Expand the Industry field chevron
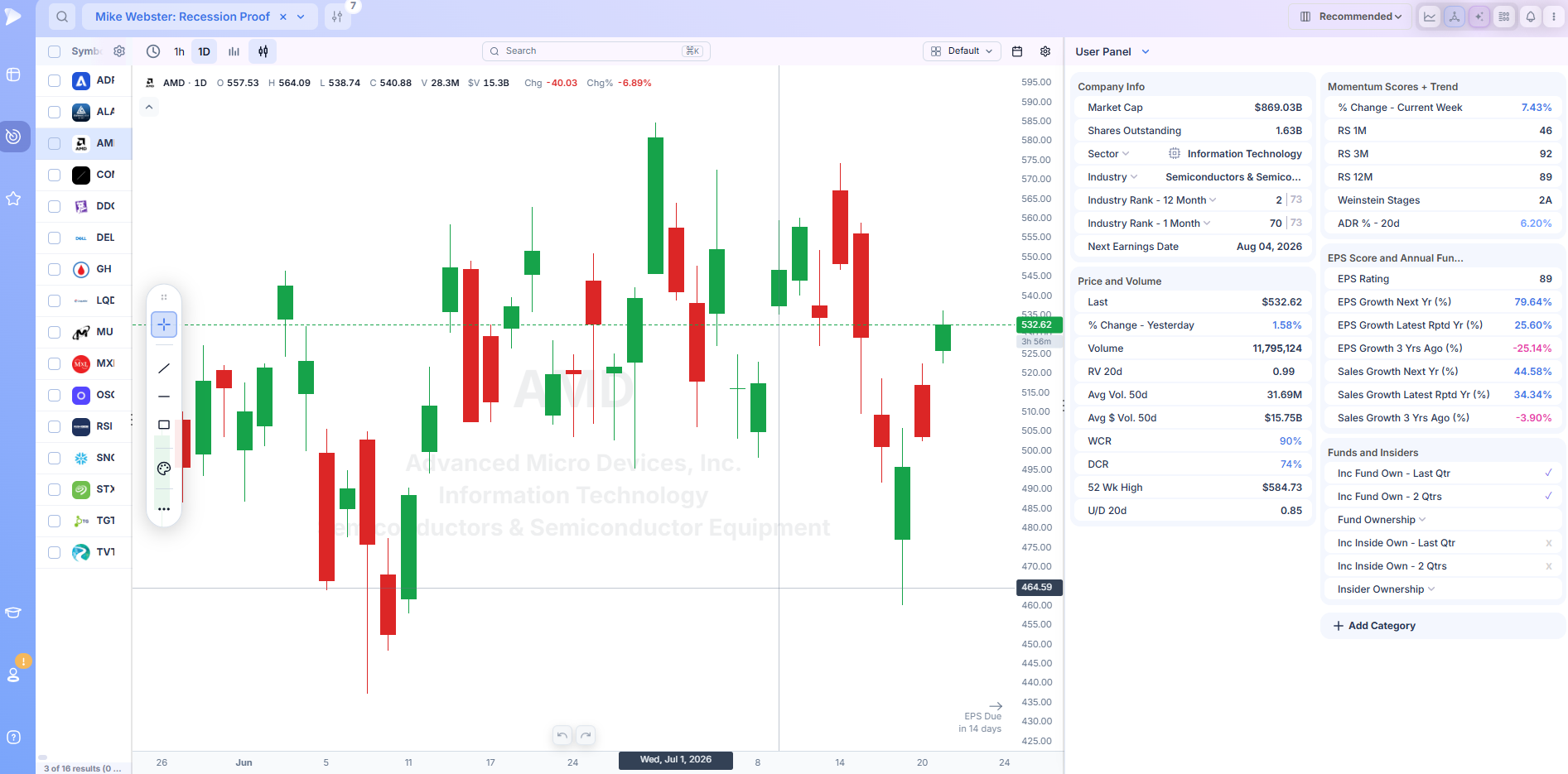Image resolution: width=1568 pixels, height=774 pixels. [x=1134, y=177]
